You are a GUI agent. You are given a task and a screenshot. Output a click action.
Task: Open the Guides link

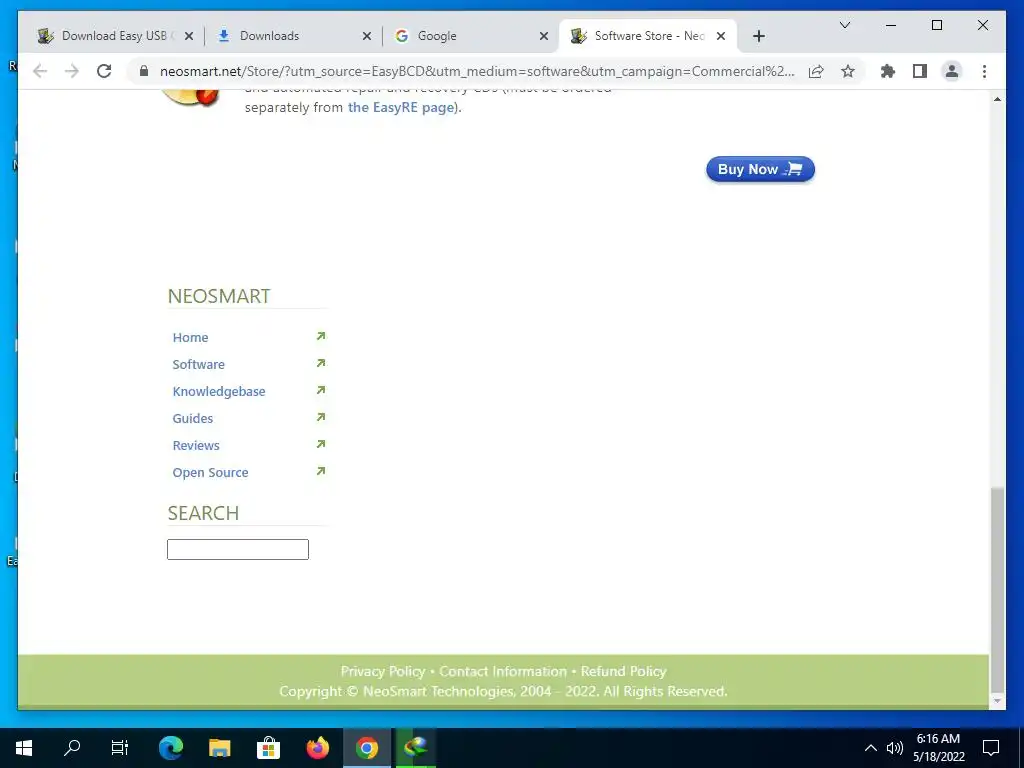coord(193,418)
